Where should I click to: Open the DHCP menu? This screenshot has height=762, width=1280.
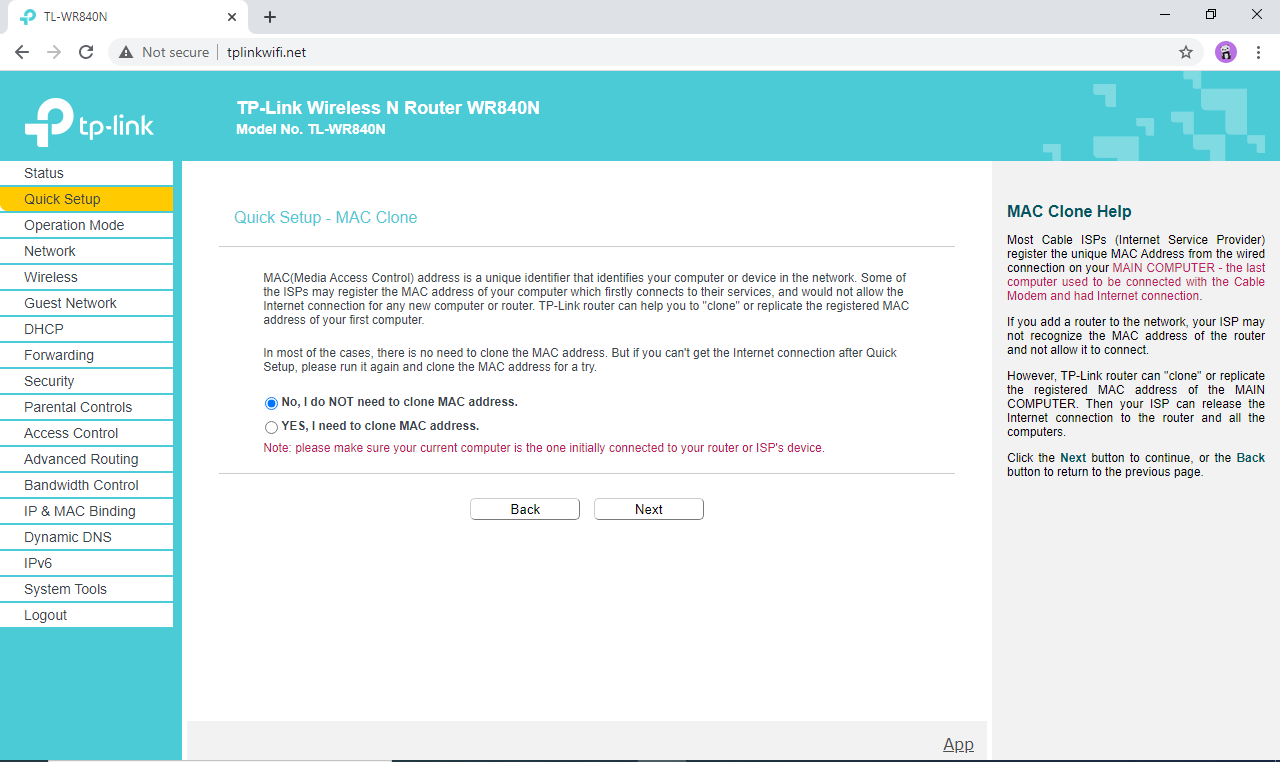coord(87,329)
